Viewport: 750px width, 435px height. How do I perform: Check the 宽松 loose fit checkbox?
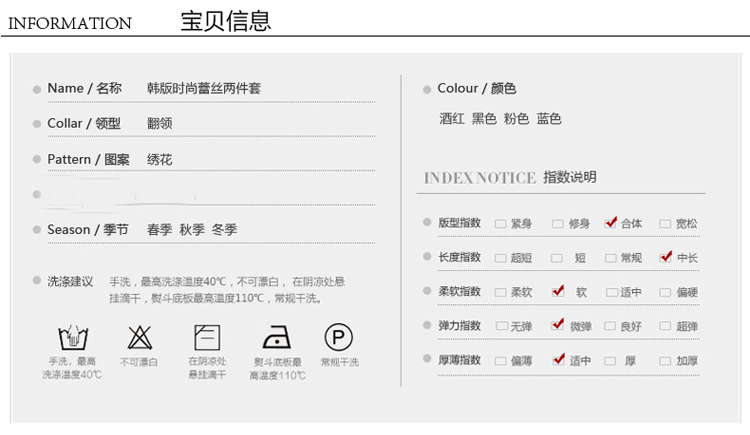(665, 224)
